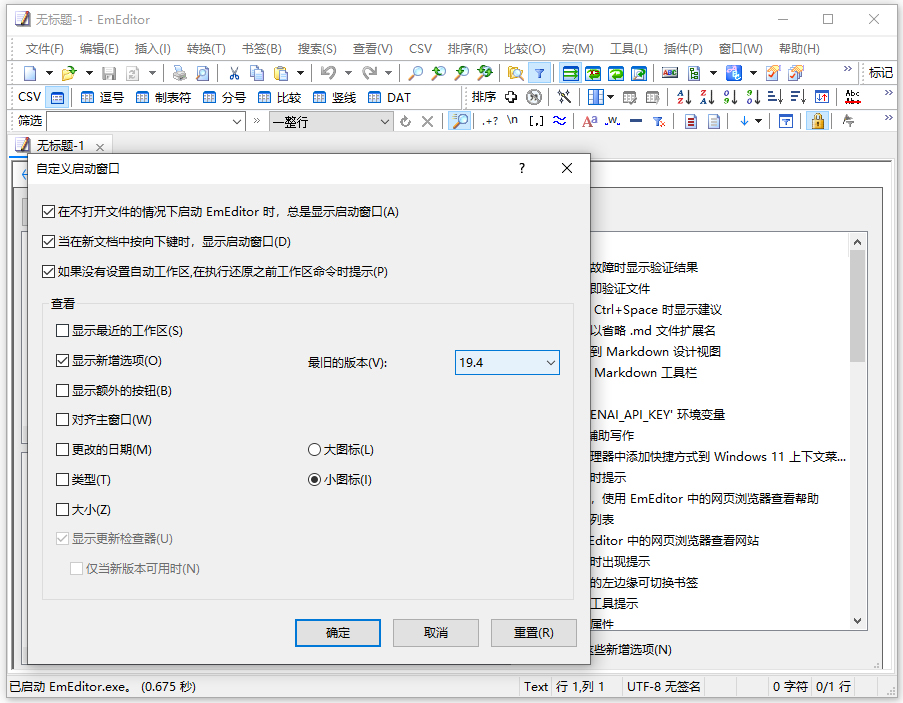Select the CSV comma delimiter mode (逗号)
The image size is (903, 703).
pyautogui.click(x=100, y=97)
